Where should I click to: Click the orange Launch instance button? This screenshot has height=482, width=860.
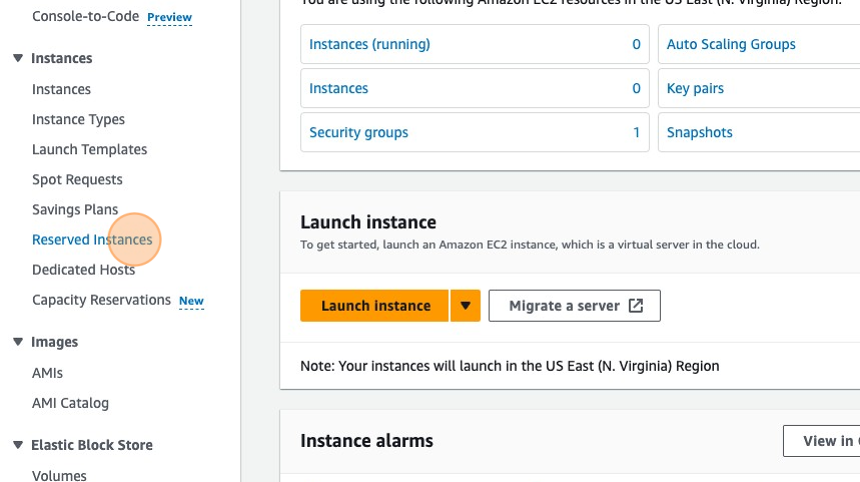(x=375, y=306)
